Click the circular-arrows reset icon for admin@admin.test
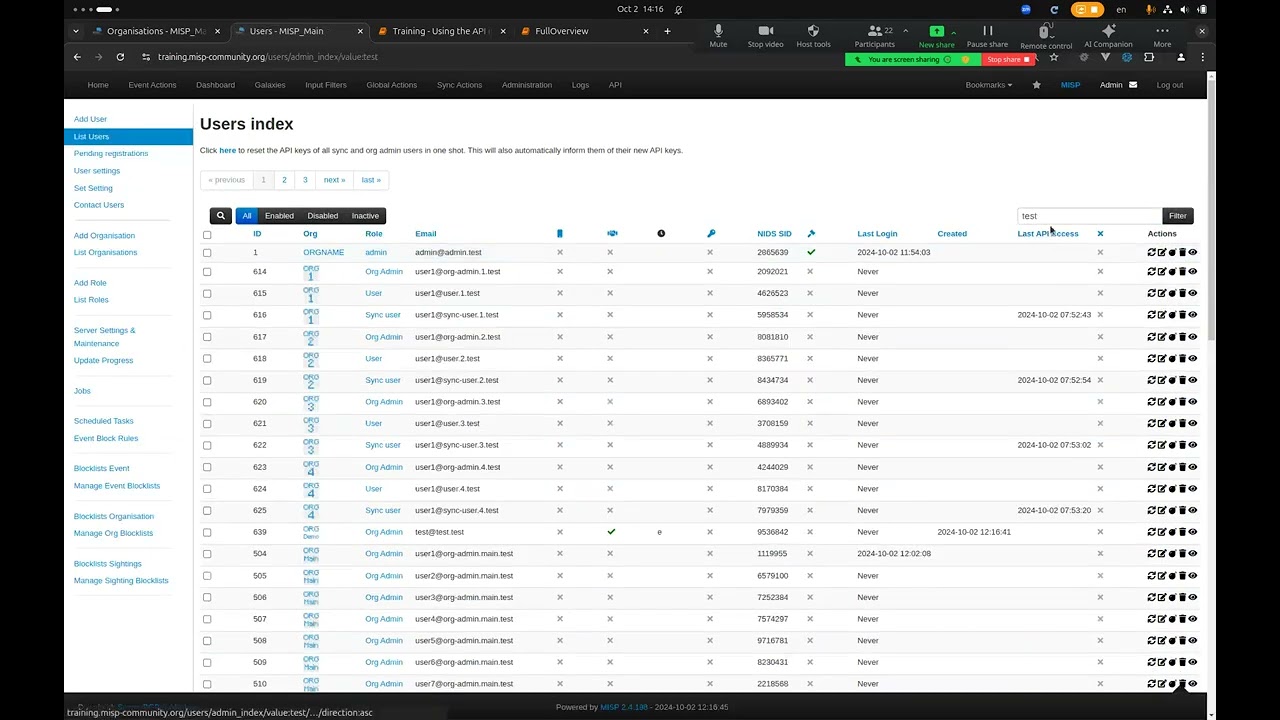This screenshot has width=1280, height=720. pyautogui.click(x=1152, y=253)
